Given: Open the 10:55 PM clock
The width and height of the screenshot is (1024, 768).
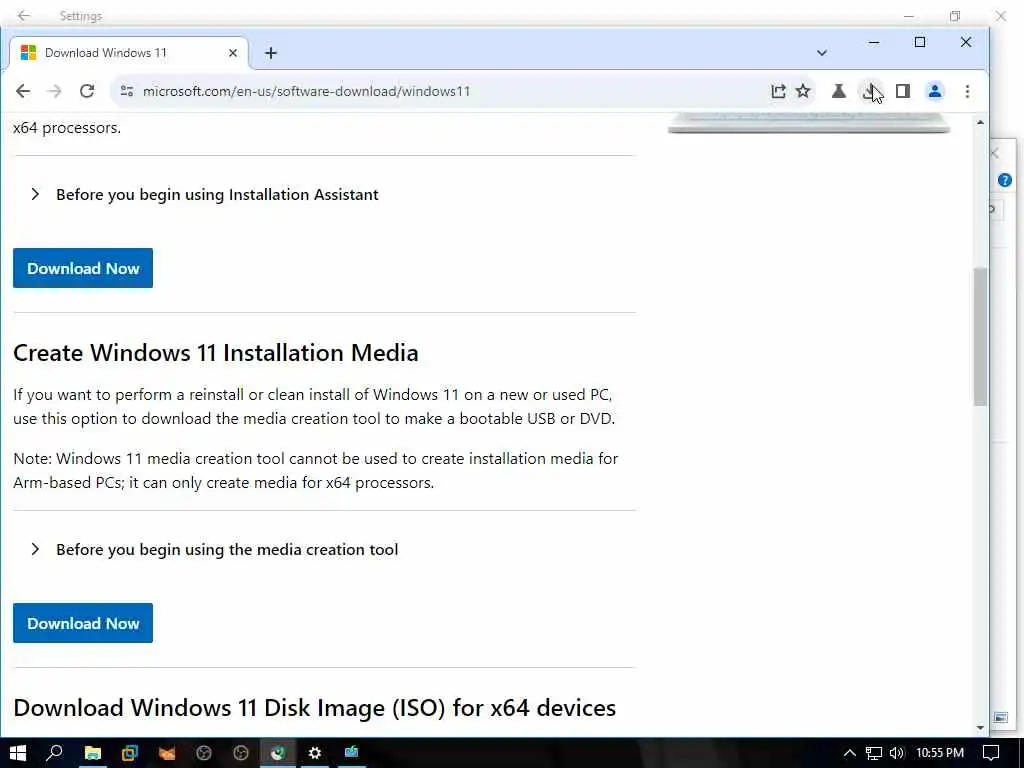Looking at the screenshot, I should tap(940, 753).
